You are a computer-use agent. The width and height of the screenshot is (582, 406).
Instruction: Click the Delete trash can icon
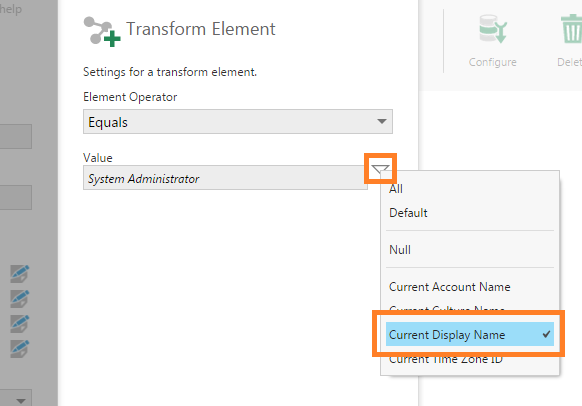[x=572, y=29]
